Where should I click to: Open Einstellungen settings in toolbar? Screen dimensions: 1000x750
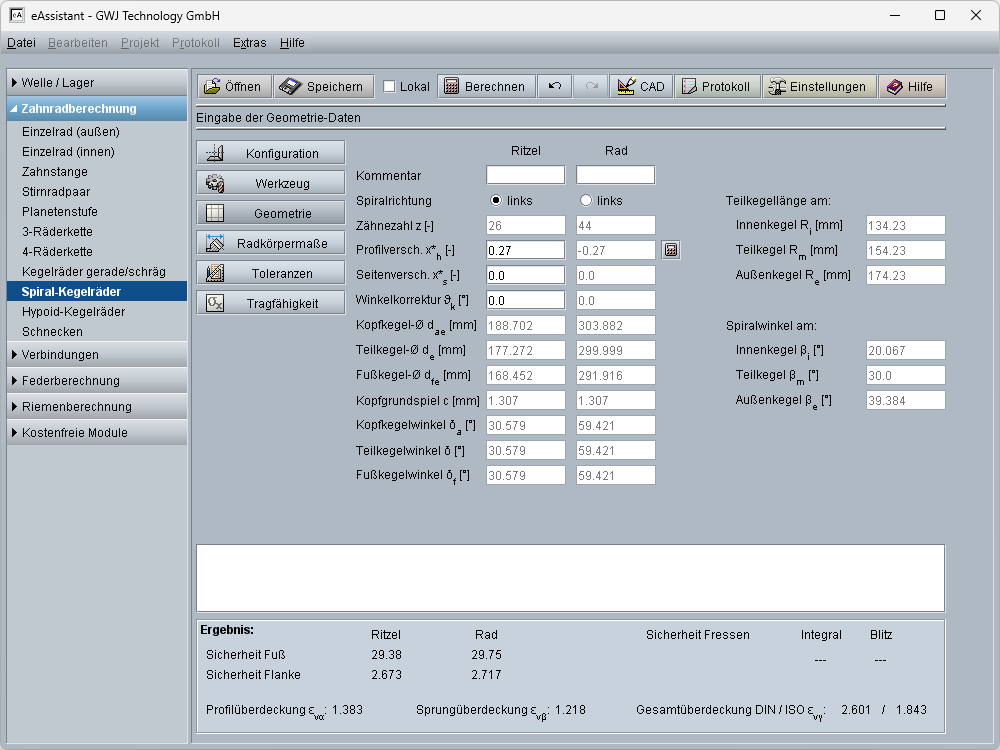pos(818,87)
